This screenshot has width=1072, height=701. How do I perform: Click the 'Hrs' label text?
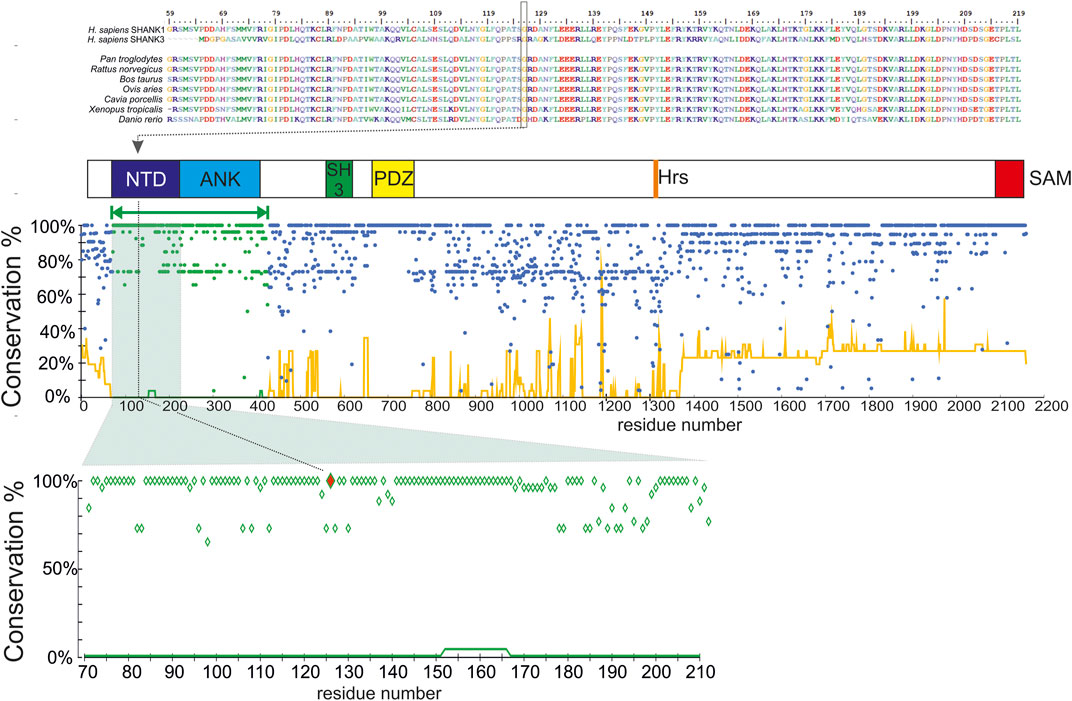tap(673, 177)
